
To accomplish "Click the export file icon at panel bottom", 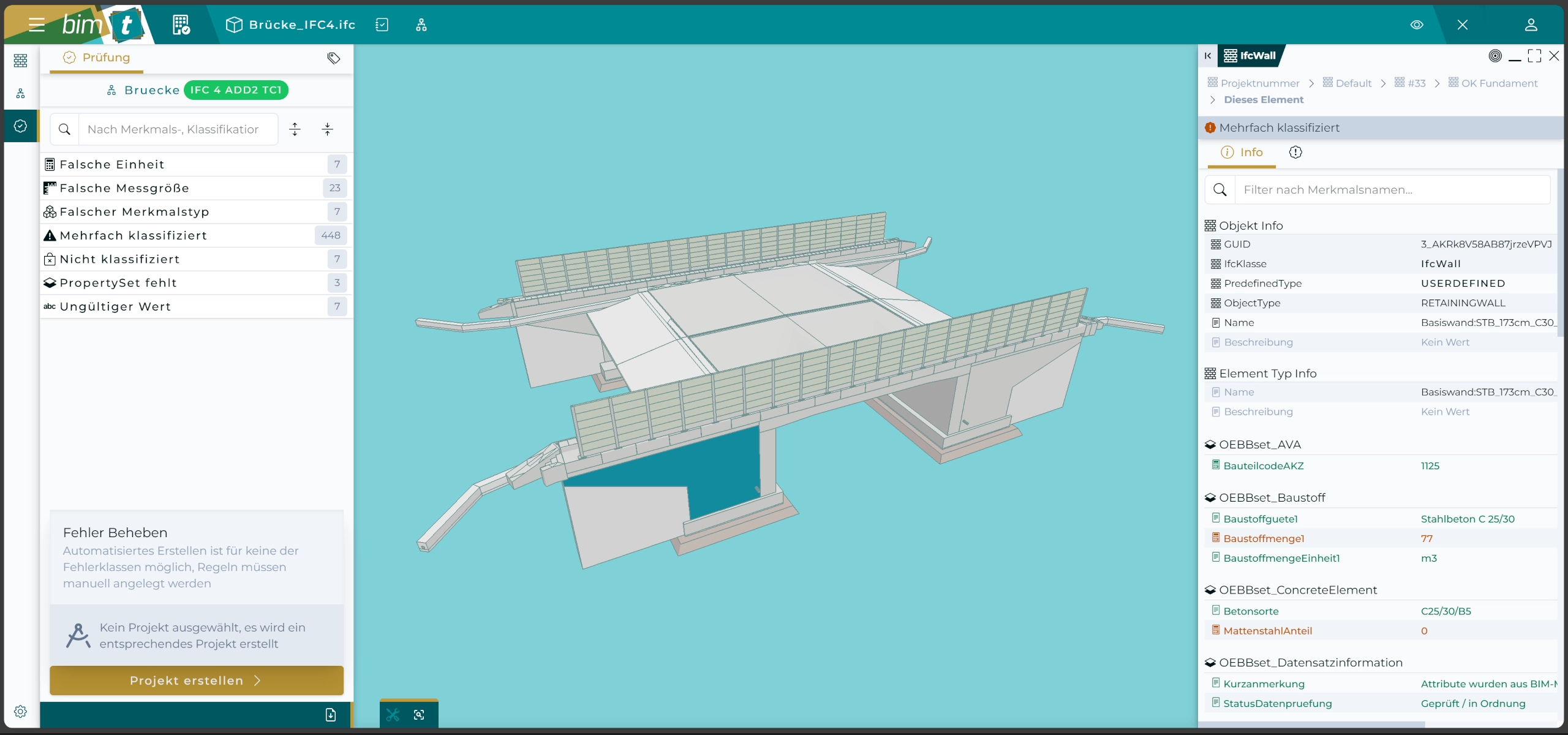I will (330, 715).
